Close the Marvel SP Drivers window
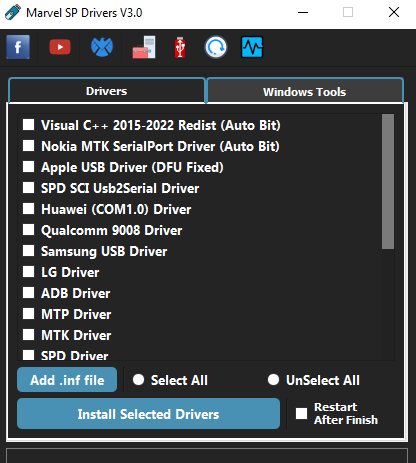 click(394, 13)
